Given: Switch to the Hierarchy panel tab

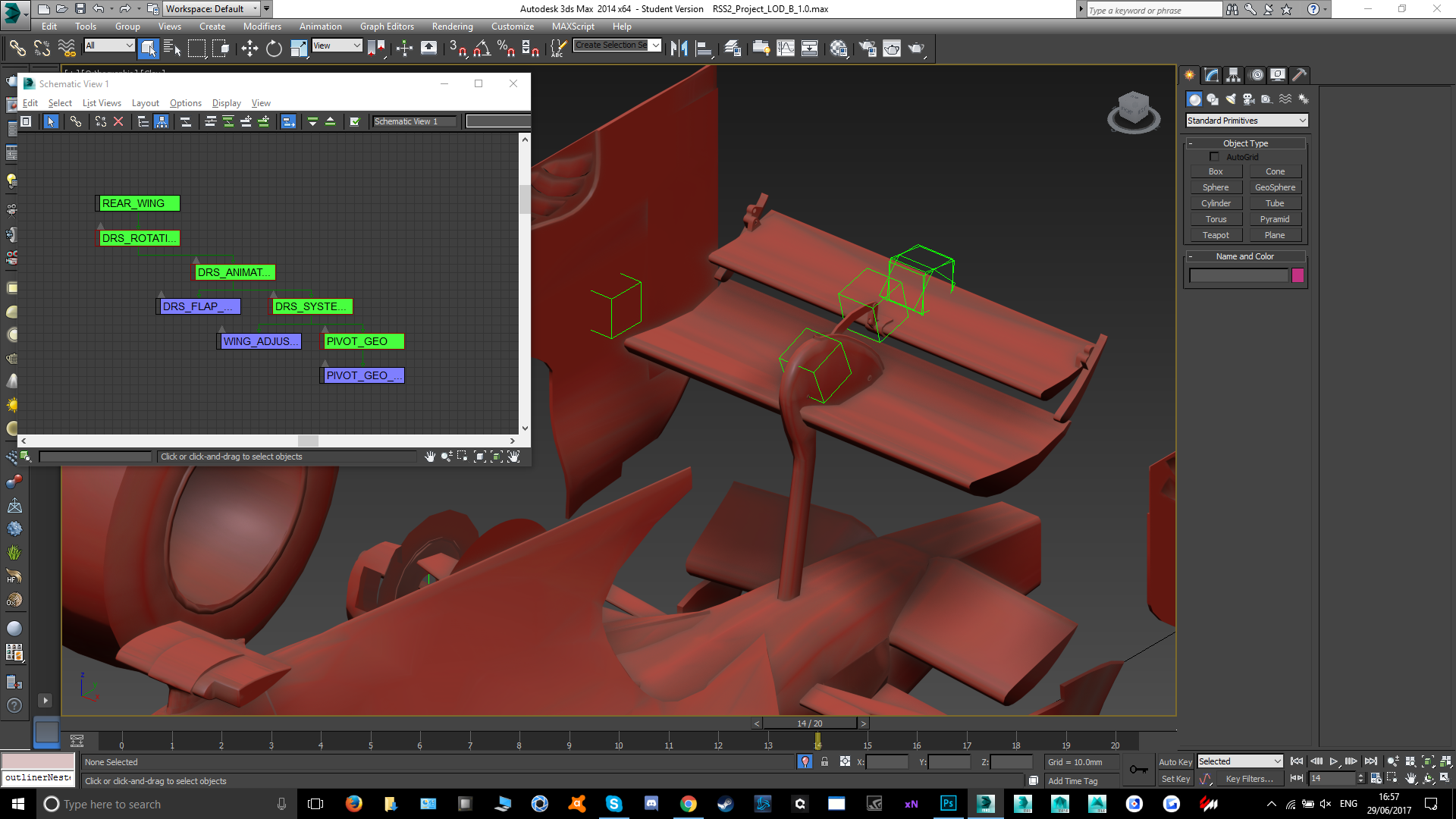Looking at the screenshot, I should click(x=1233, y=75).
